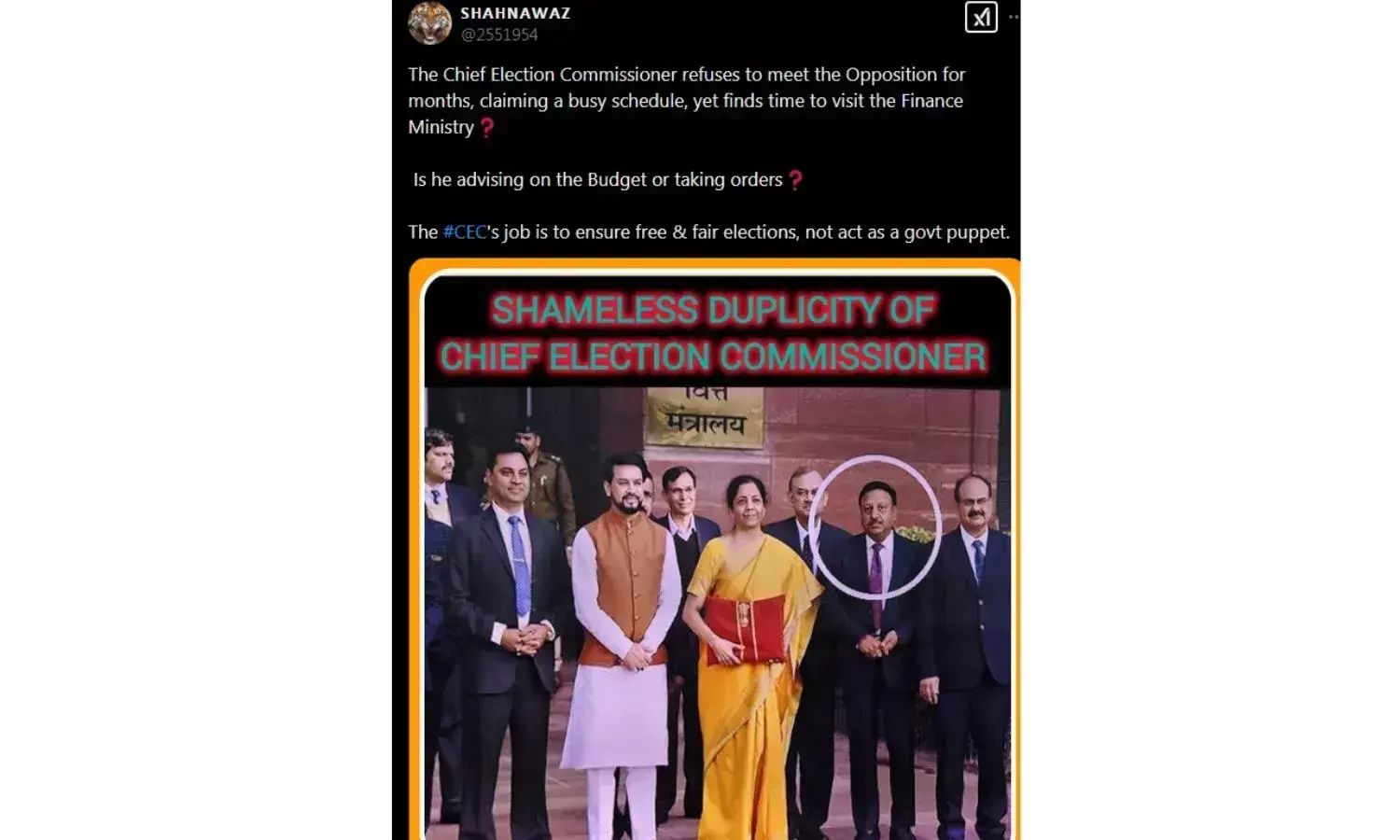
Task: Click the red folder held by the woman
Action: pos(746,629)
